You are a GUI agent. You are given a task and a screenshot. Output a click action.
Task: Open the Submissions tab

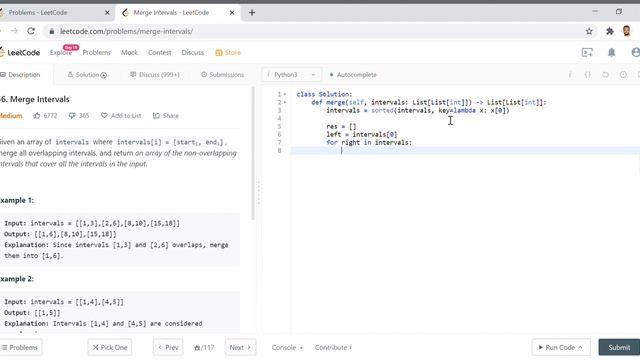(x=222, y=75)
